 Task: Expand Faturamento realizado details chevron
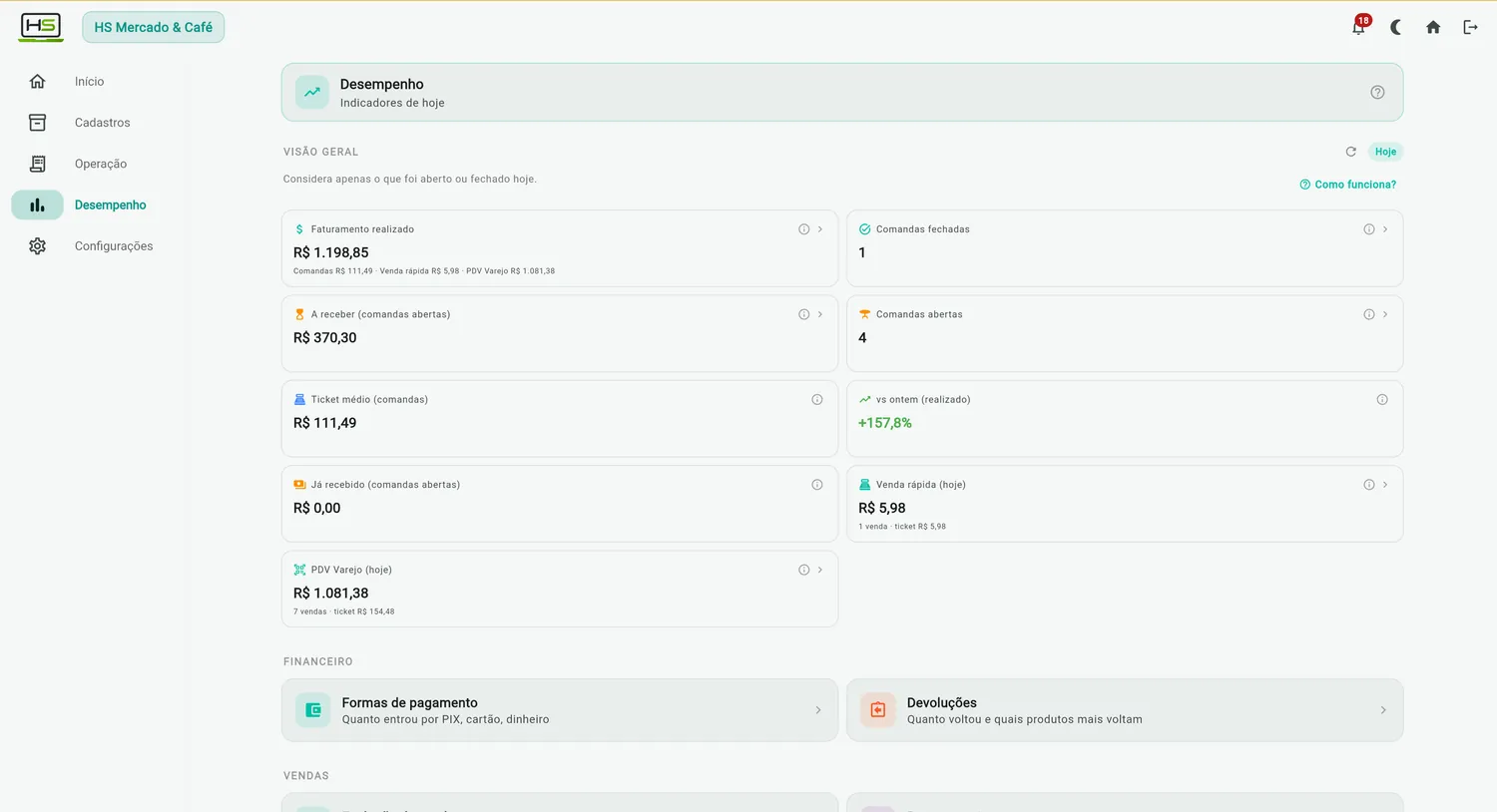pyautogui.click(x=820, y=229)
